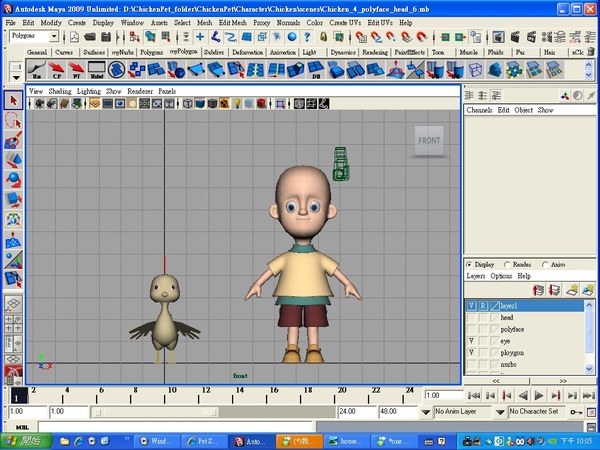
Task: Click the playback end time 24.00 field
Action: click(x=357, y=412)
